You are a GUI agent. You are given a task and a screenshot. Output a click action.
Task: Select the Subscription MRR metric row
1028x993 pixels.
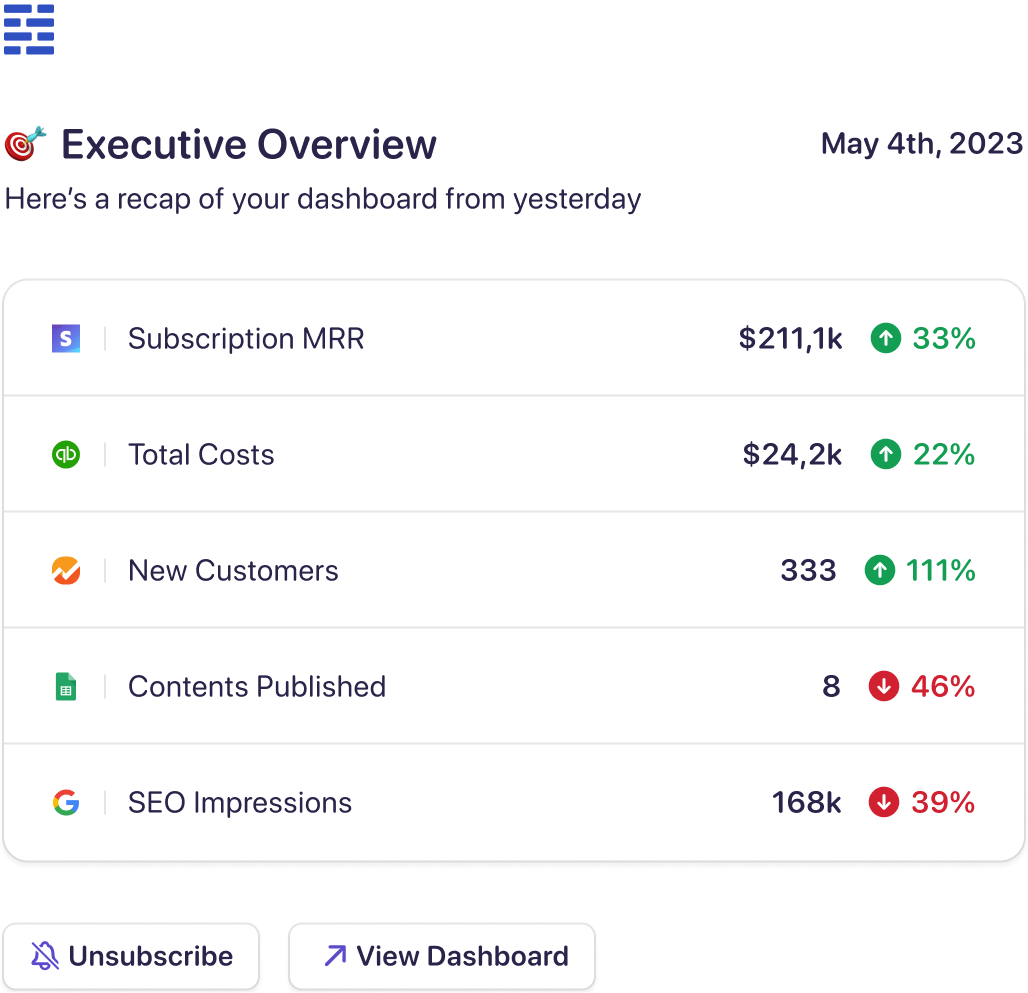pos(400,338)
